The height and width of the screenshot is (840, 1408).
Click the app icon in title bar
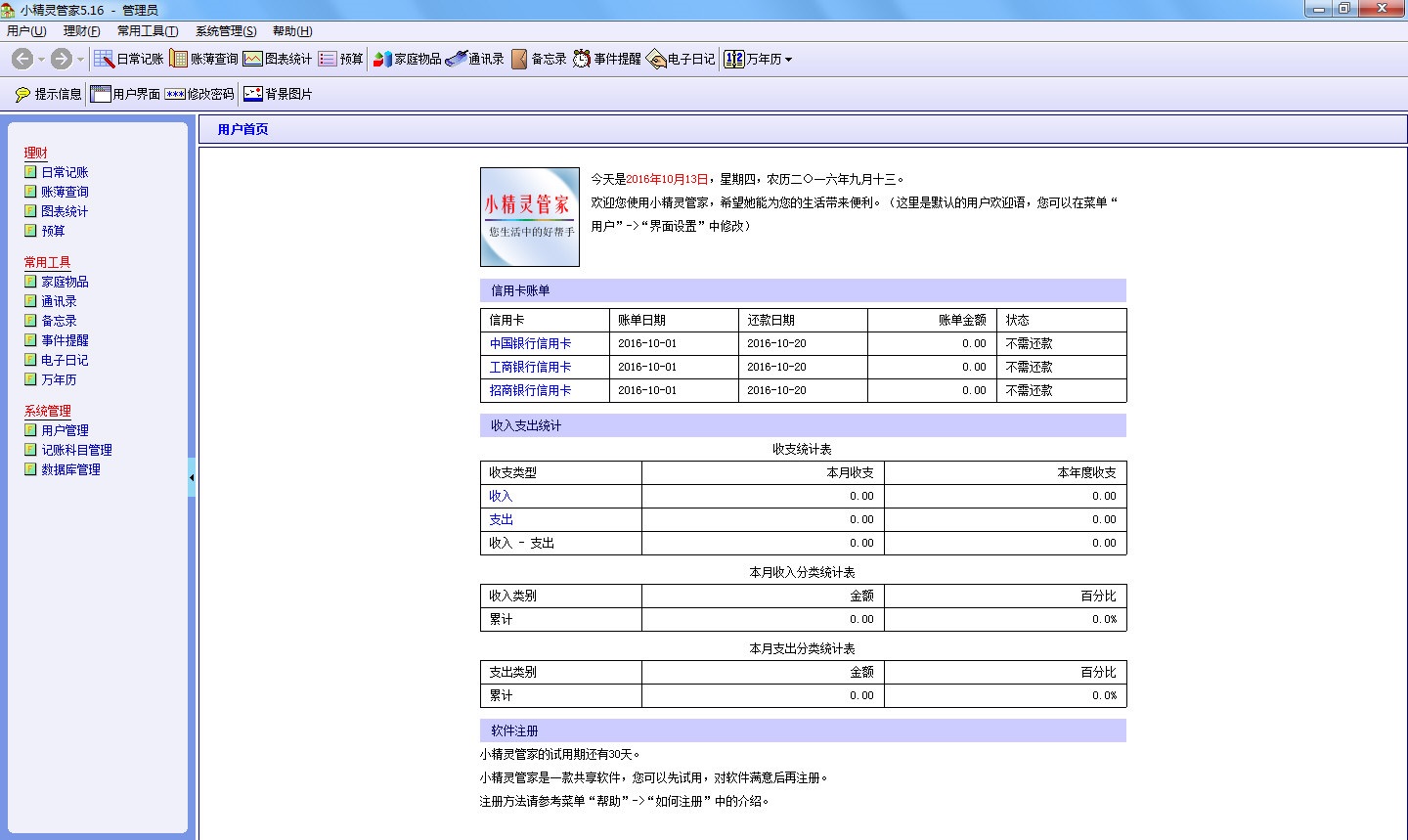pyautogui.click(x=8, y=9)
